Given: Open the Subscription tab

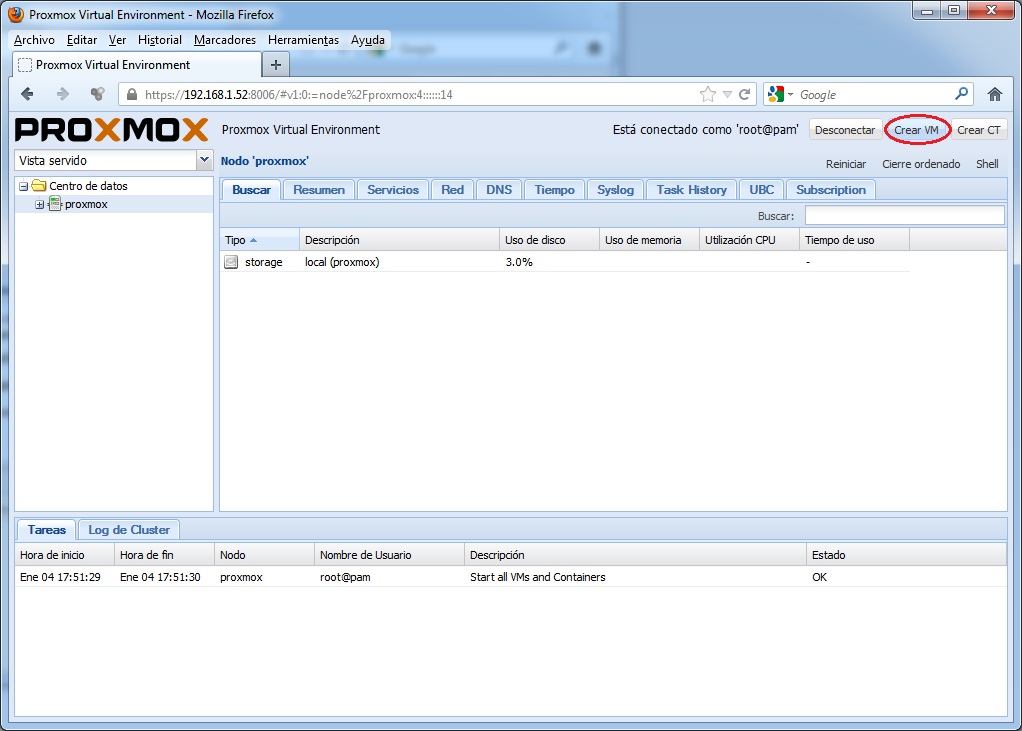Looking at the screenshot, I should [831, 190].
